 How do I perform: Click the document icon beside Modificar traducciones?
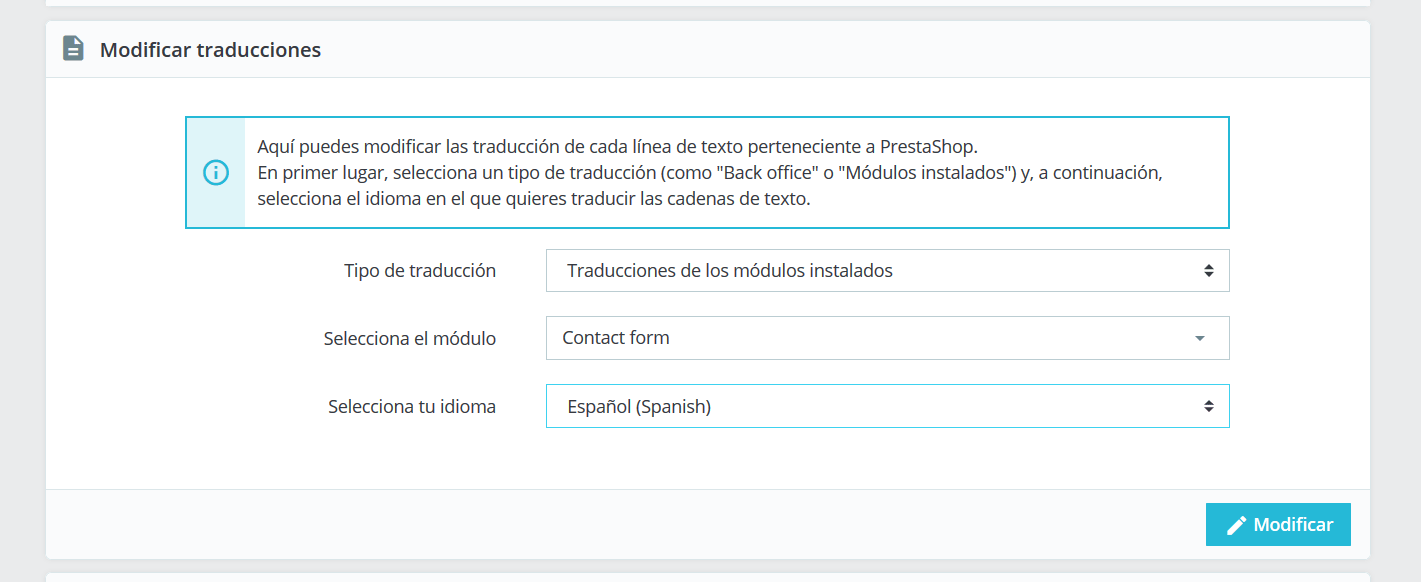pyautogui.click(x=73, y=48)
